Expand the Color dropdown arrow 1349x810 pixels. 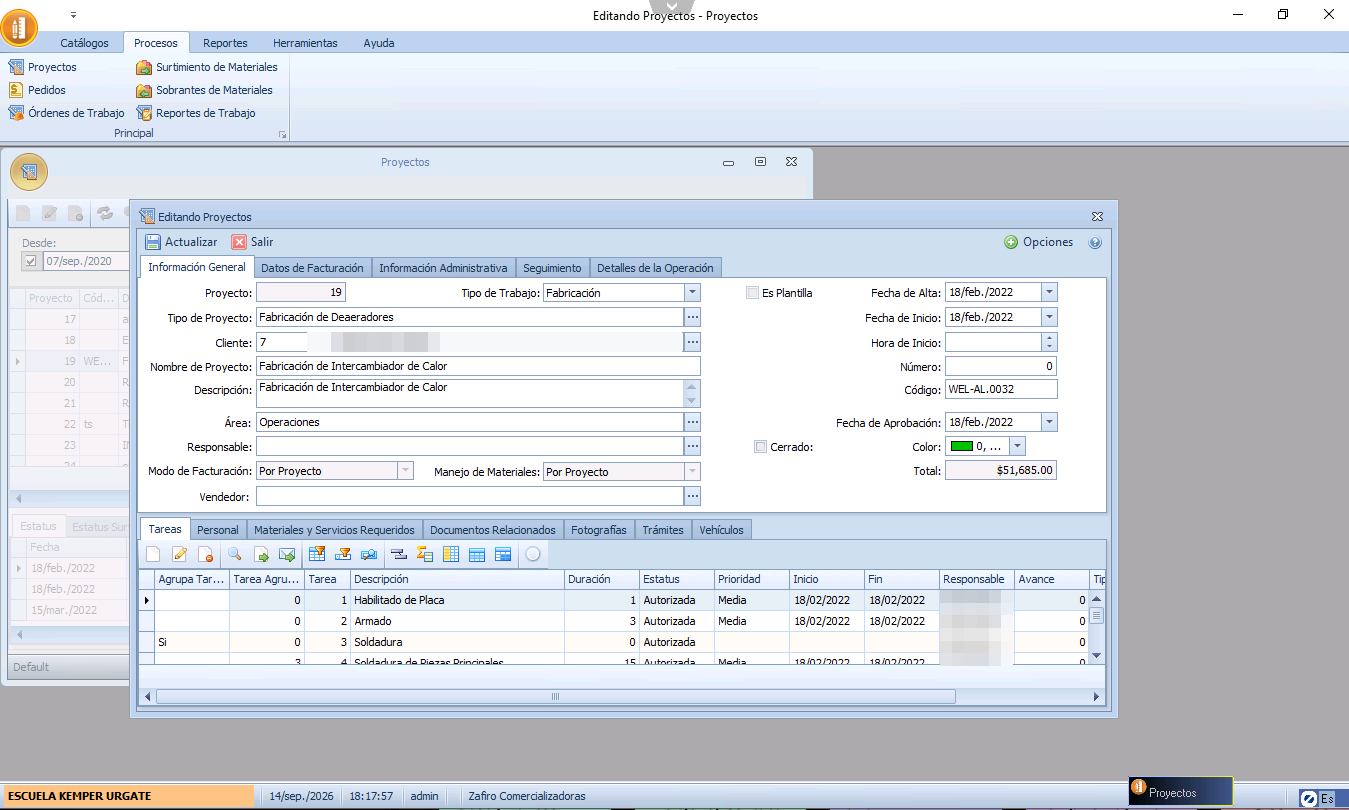[x=1017, y=447]
